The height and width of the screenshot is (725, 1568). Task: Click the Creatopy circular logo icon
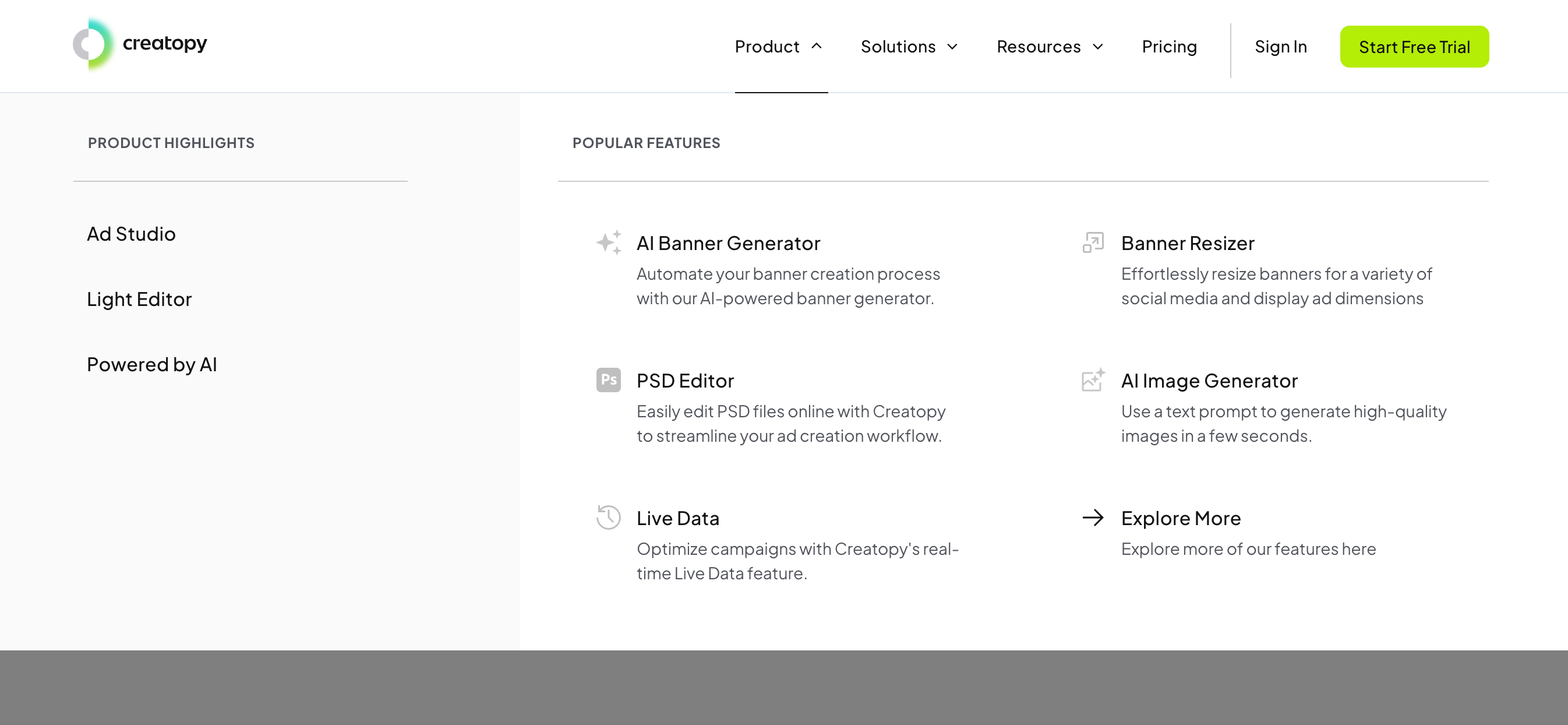coord(93,44)
